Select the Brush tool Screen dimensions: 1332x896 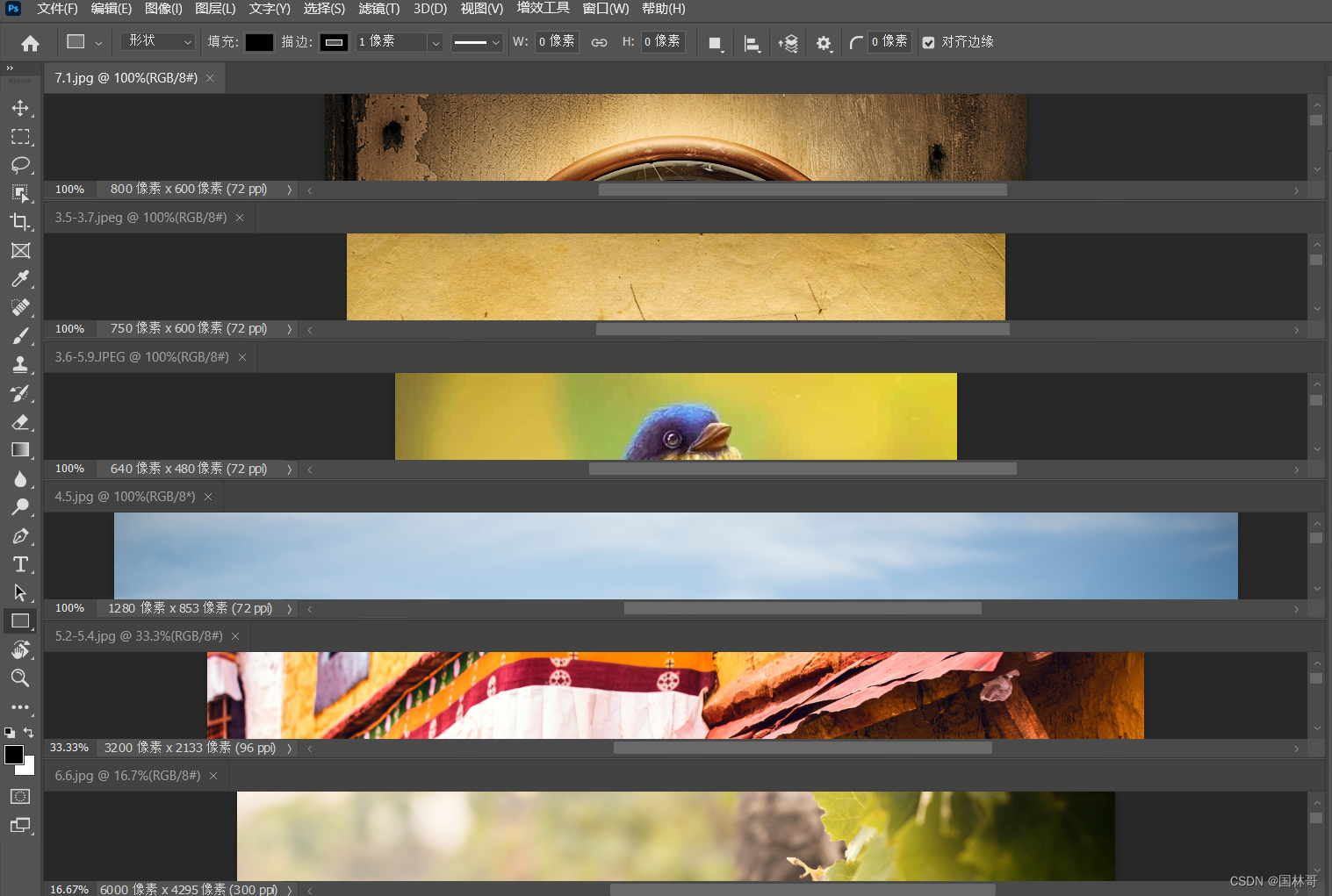coord(20,335)
